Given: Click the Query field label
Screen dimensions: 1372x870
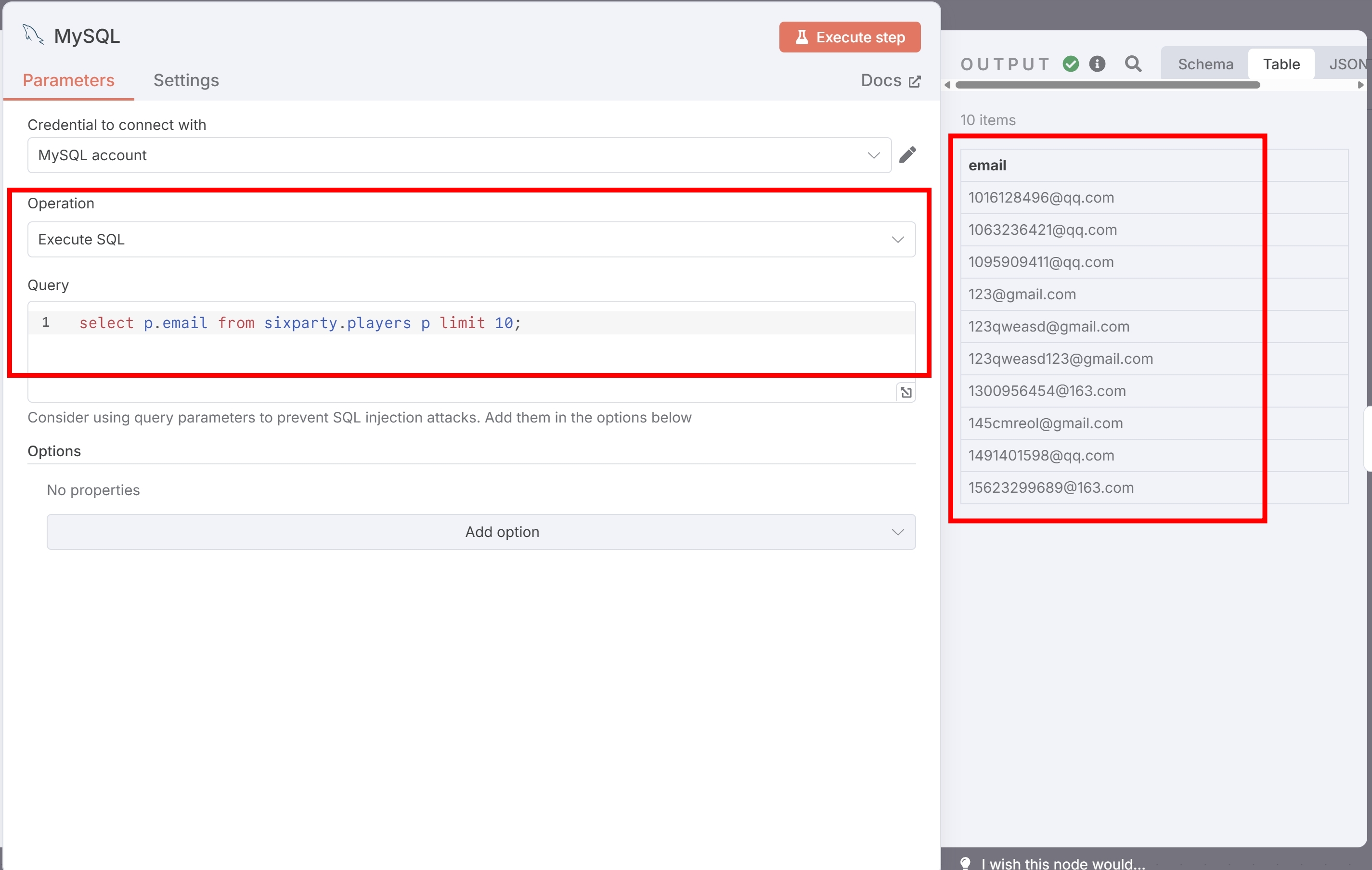Looking at the screenshot, I should click(49, 285).
